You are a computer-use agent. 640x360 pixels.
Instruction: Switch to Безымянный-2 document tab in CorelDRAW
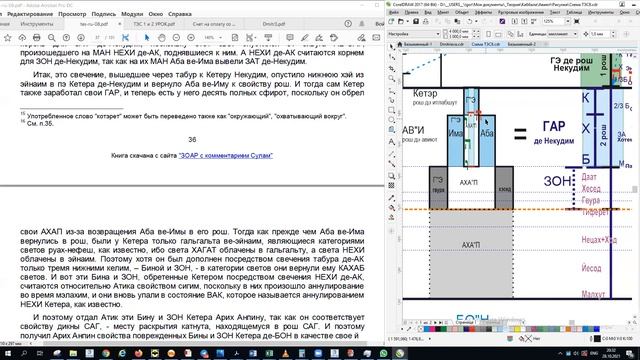pos(522,44)
